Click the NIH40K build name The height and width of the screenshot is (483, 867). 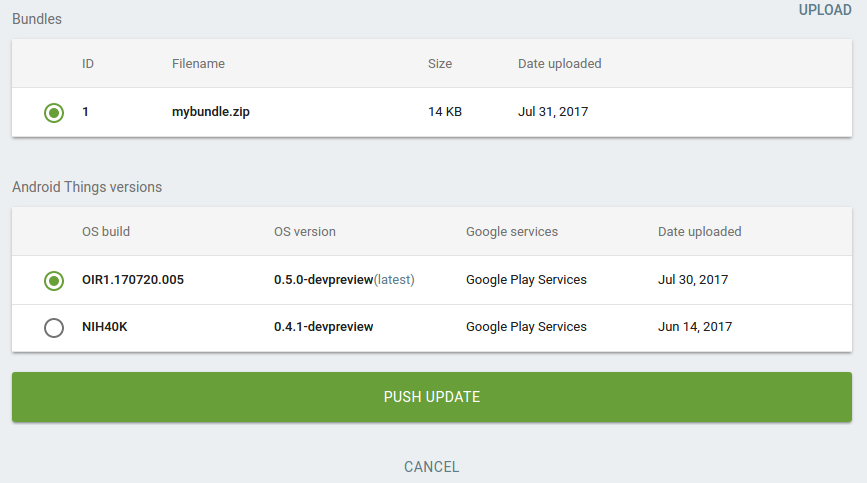tap(105, 327)
